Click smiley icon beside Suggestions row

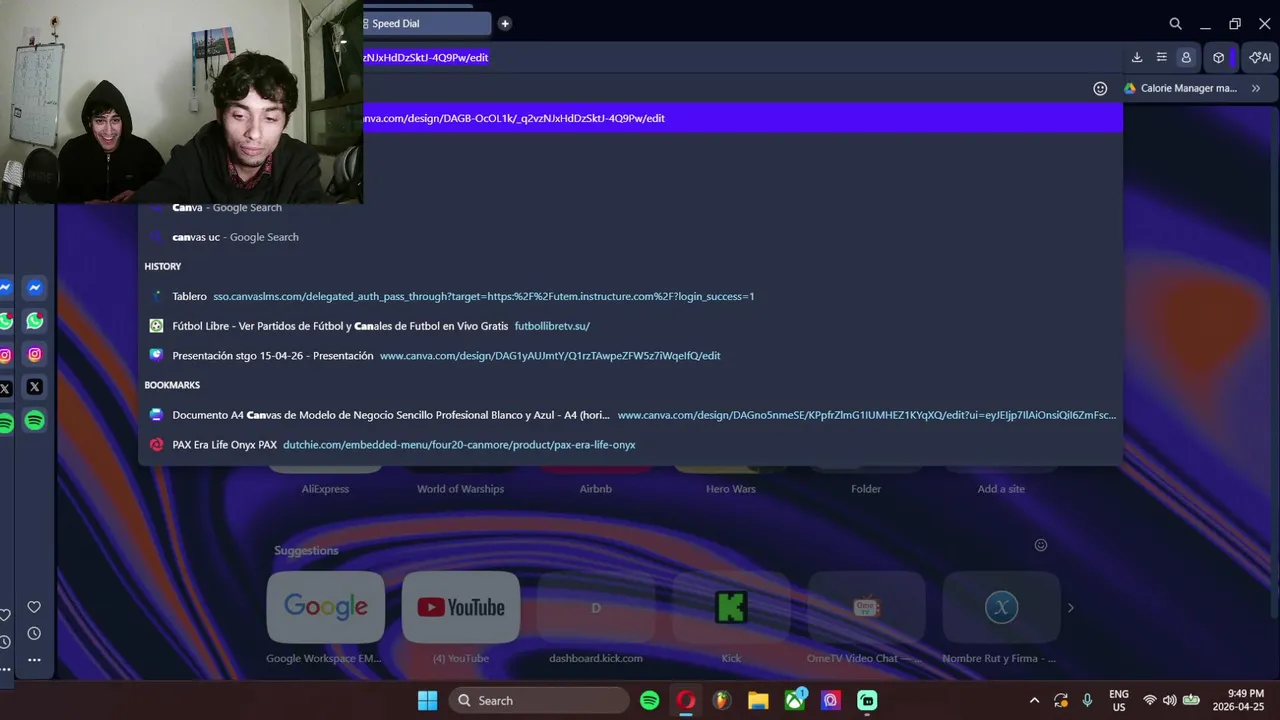pos(1041,545)
